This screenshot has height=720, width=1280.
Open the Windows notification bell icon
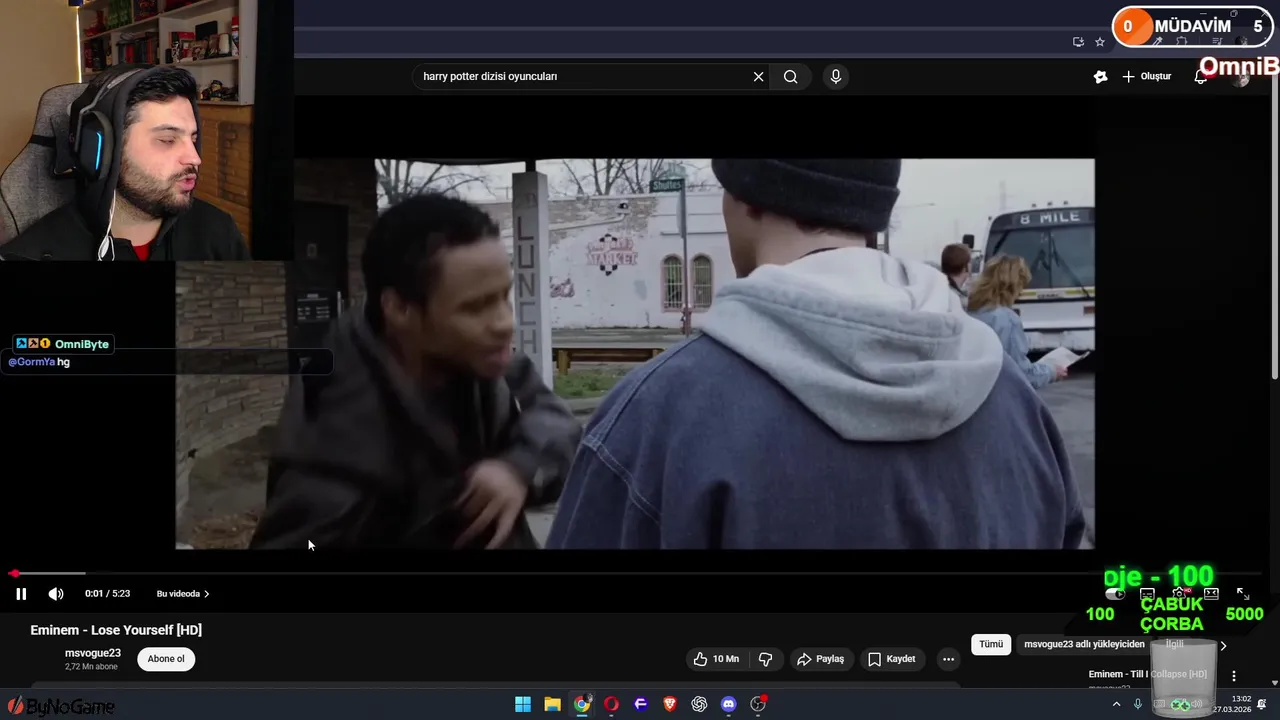click(x=1262, y=704)
